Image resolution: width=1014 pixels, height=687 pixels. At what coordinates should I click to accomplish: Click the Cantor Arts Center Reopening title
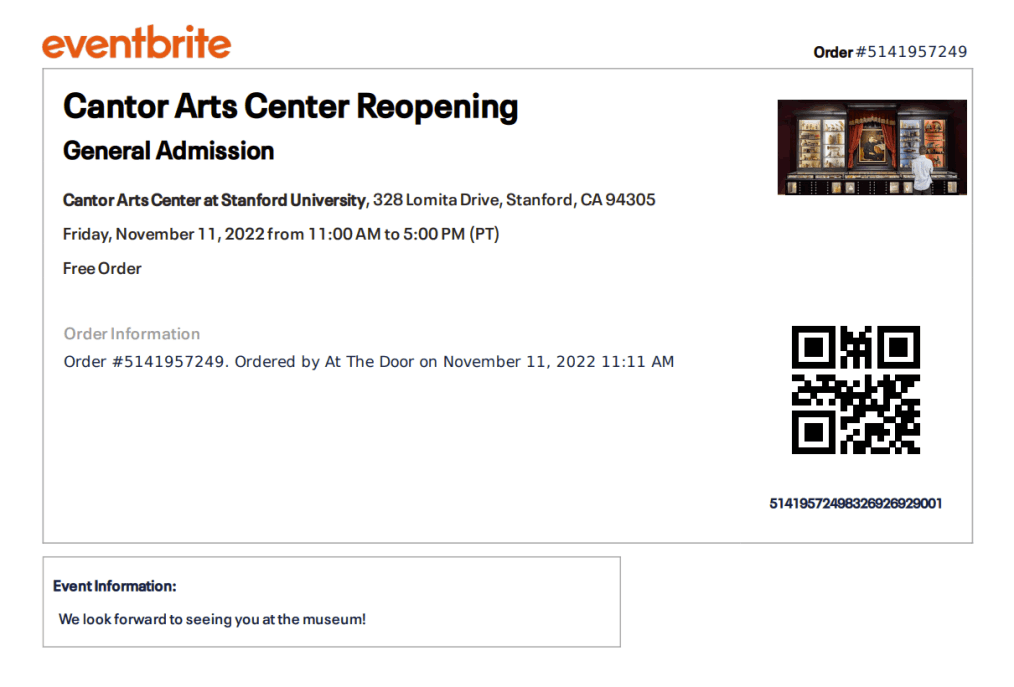(290, 107)
